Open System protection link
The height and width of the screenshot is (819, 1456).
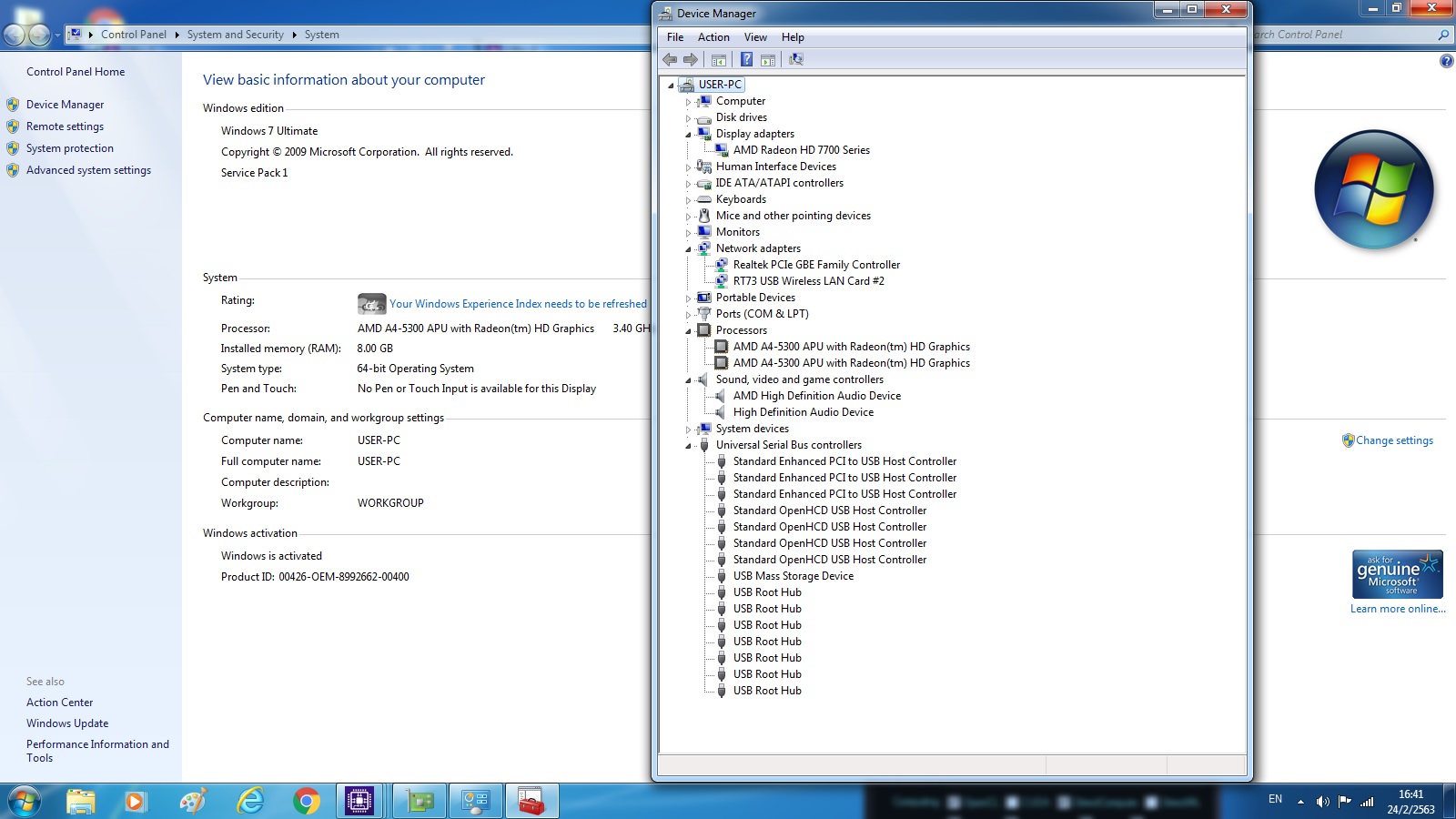click(70, 148)
